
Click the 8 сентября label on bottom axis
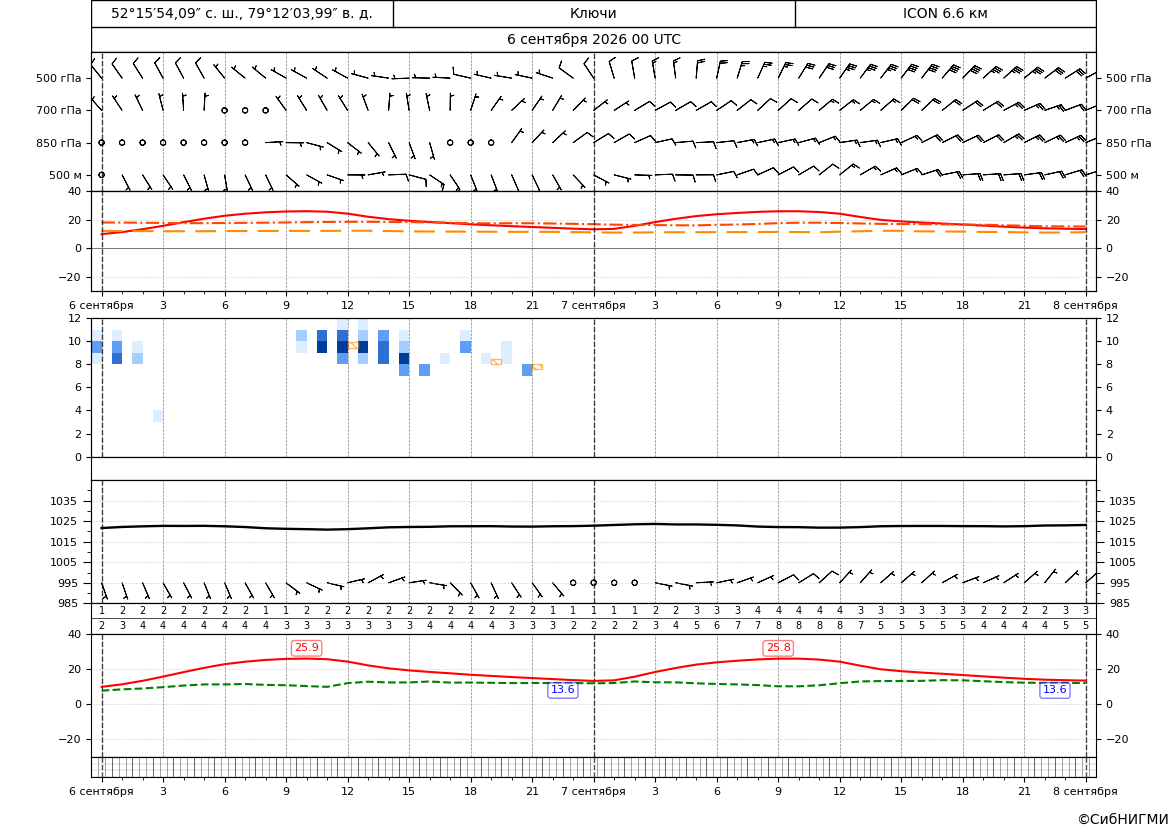pos(1085,791)
